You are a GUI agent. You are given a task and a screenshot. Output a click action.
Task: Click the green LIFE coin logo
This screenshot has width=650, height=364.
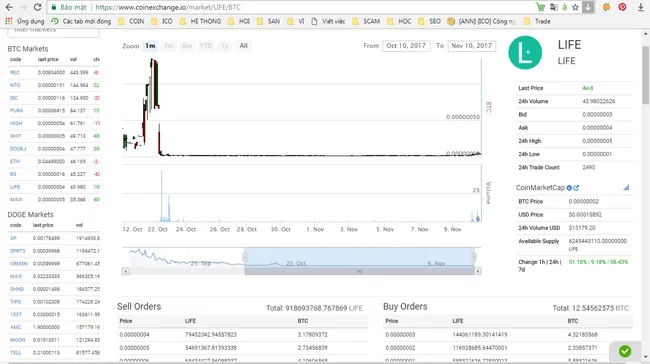525,53
